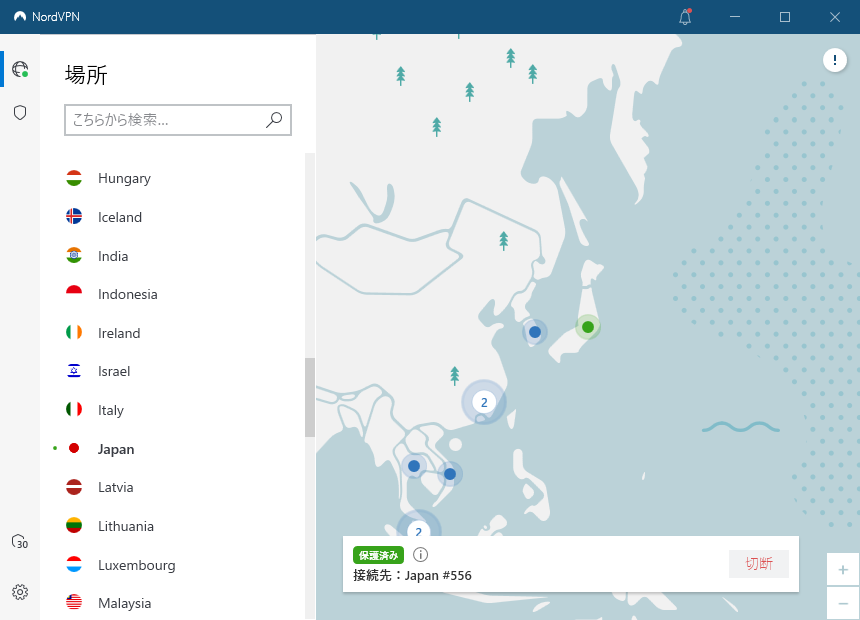Image resolution: width=860 pixels, height=620 pixels.
Task: Click the Lithuania flag icon
Action: point(74,526)
